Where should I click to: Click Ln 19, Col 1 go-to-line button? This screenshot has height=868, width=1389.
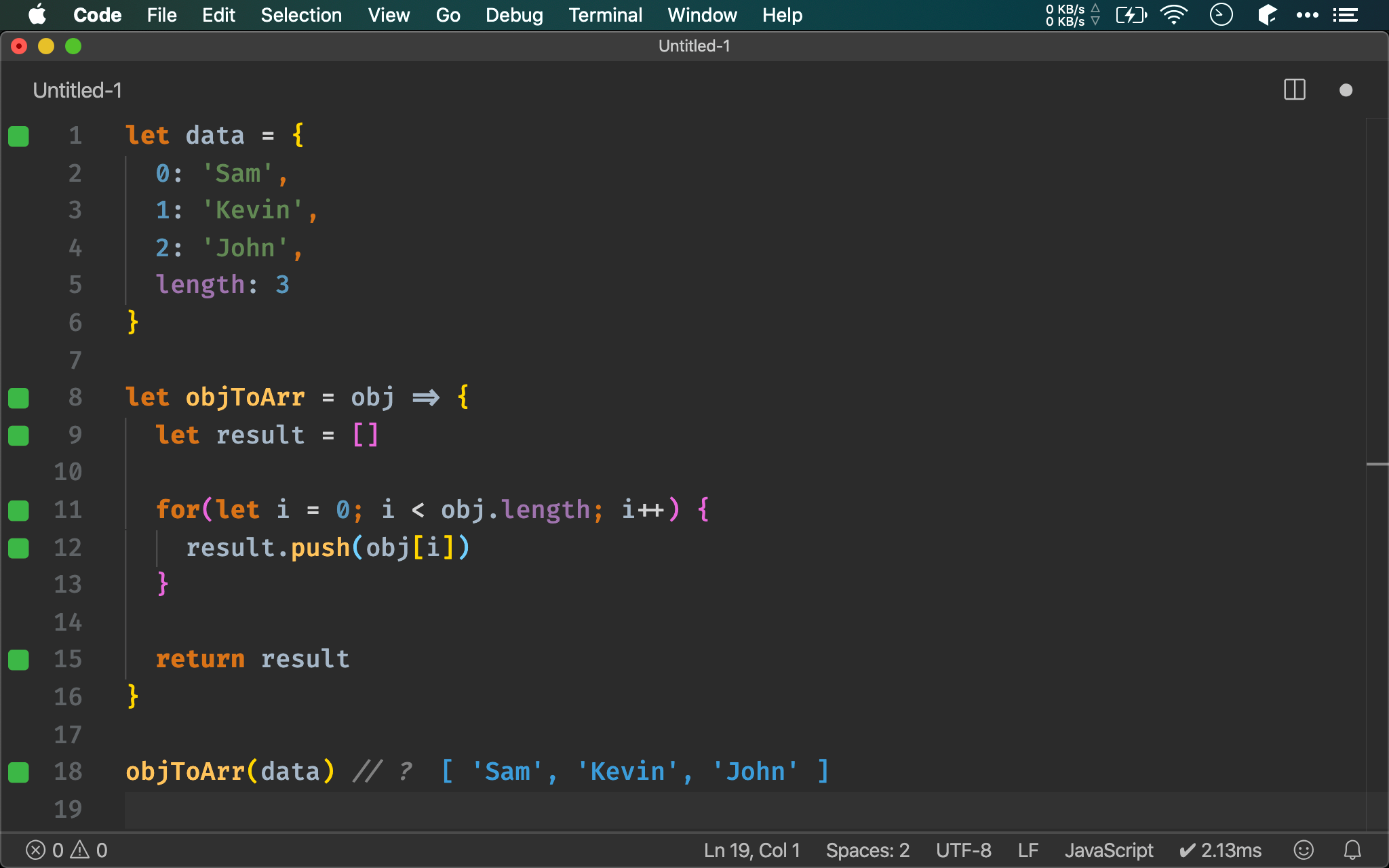coord(751,850)
